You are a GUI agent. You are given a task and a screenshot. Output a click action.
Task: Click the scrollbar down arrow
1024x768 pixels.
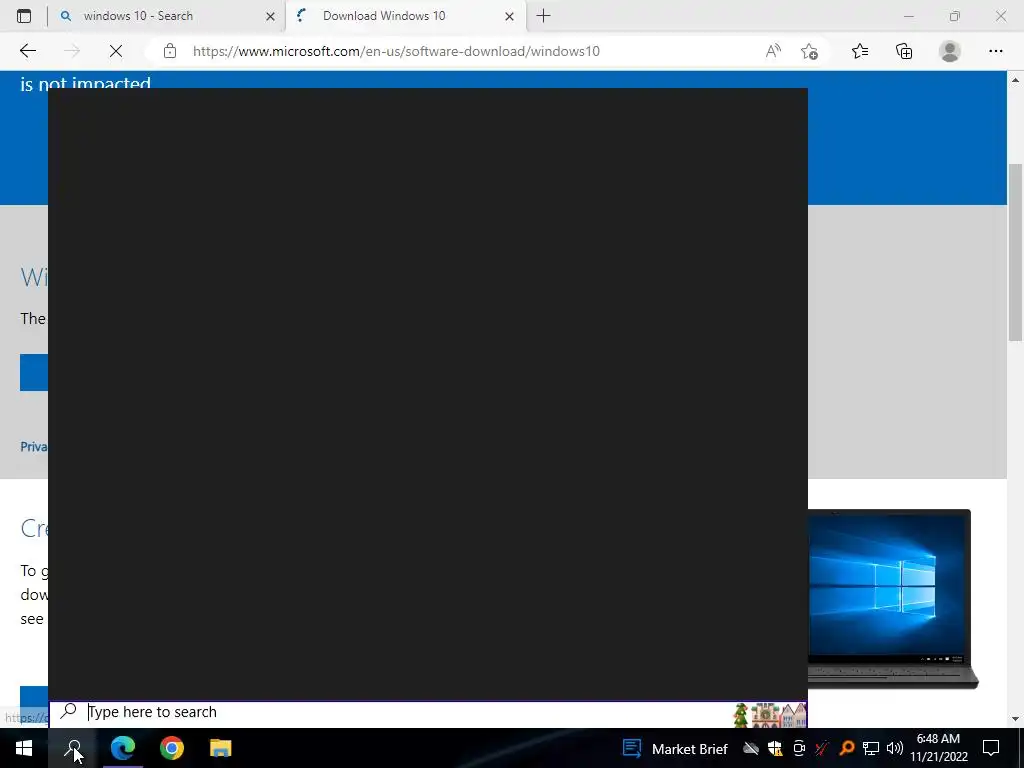click(1015, 719)
